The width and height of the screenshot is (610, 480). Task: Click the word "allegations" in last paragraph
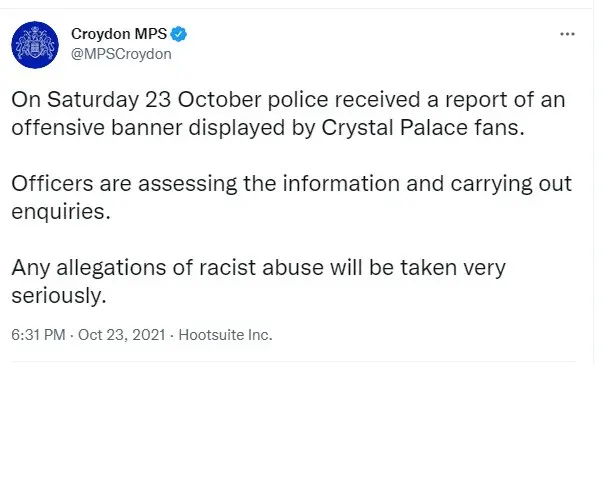click(x=111, y=268)
